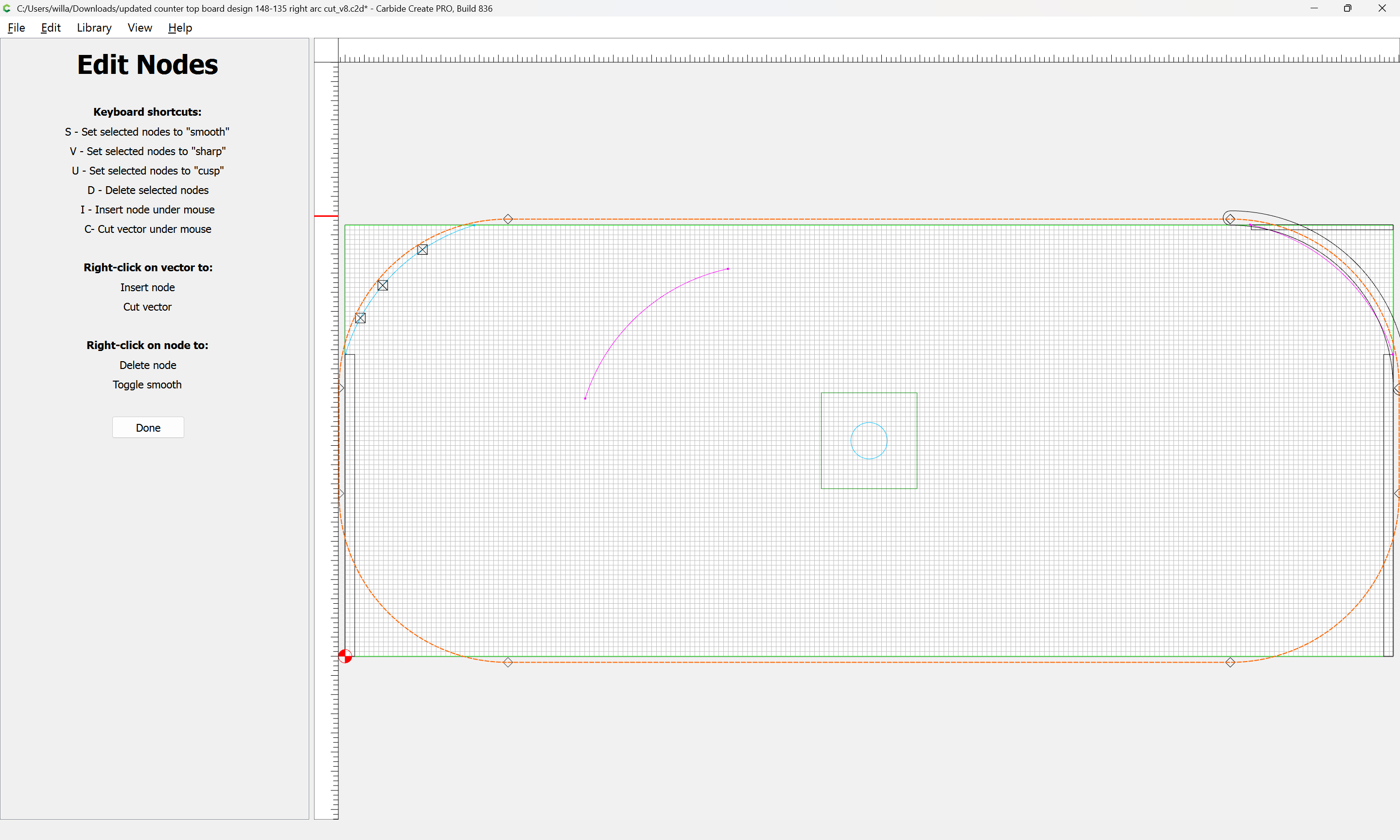
Task: Open the View menu
Action: [x=140, y=28]
